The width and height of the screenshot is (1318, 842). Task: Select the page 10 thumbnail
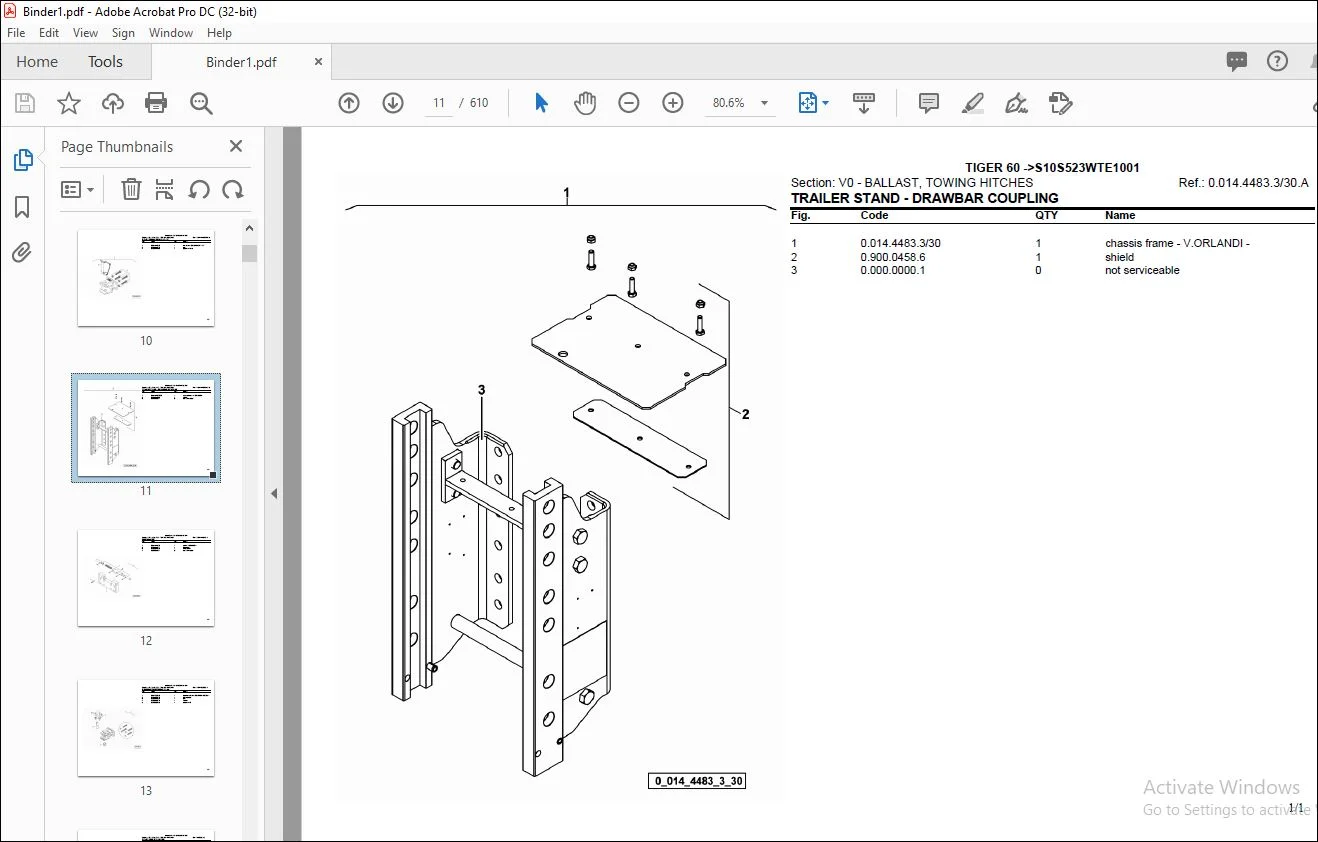pos(146,278)
